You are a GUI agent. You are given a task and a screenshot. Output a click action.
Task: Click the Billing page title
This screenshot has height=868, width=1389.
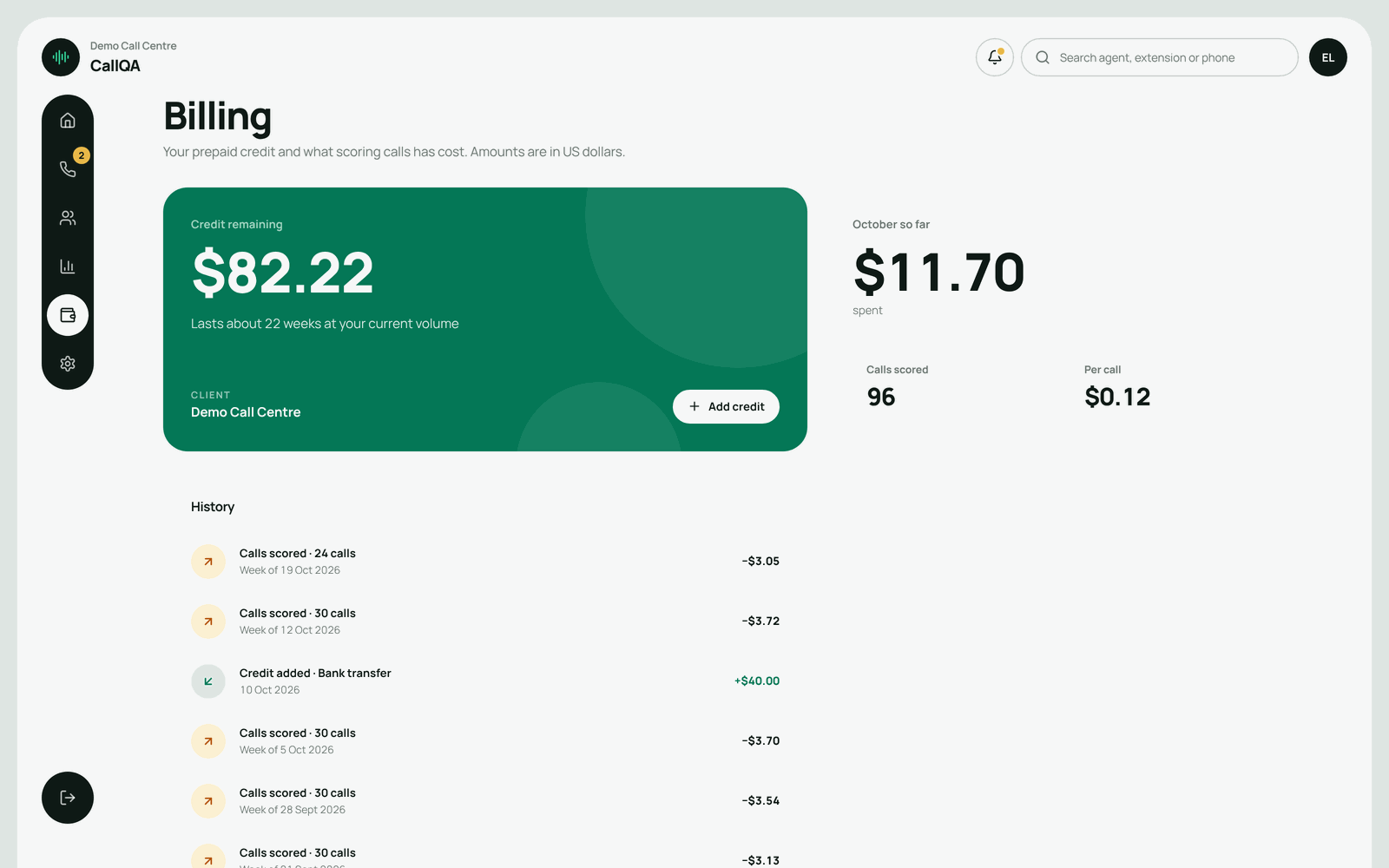coord(218,116)
